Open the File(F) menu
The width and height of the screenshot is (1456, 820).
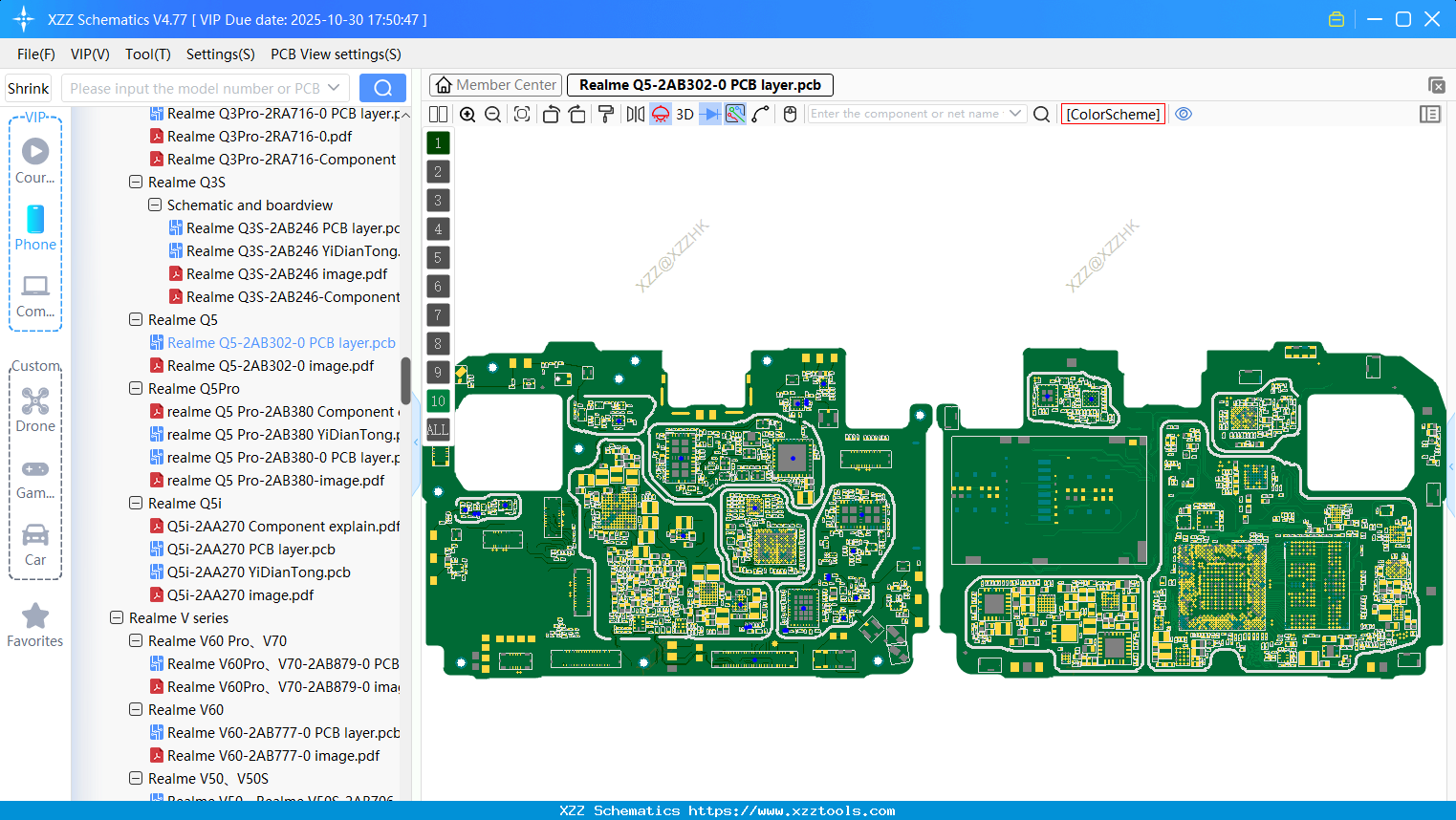36,54
